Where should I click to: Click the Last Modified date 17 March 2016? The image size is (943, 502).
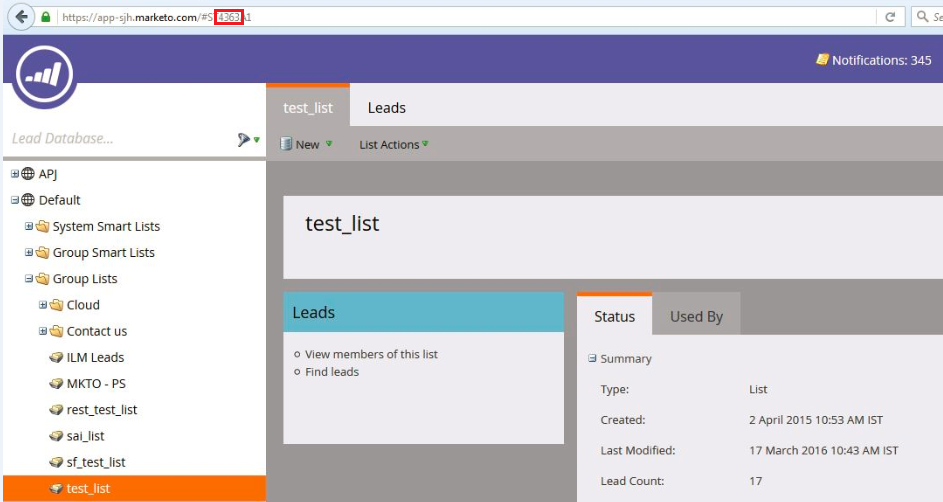pos(823,450)
